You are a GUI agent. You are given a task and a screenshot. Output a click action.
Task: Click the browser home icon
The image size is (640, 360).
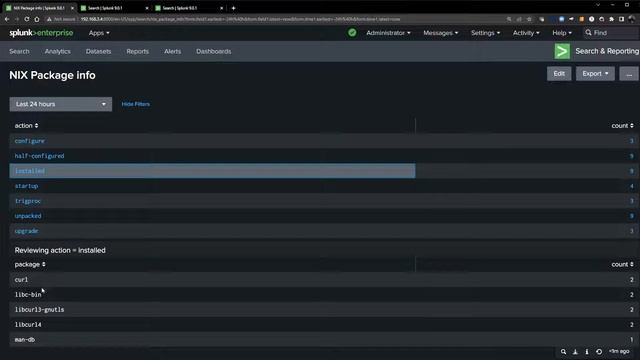coord(37,19)
